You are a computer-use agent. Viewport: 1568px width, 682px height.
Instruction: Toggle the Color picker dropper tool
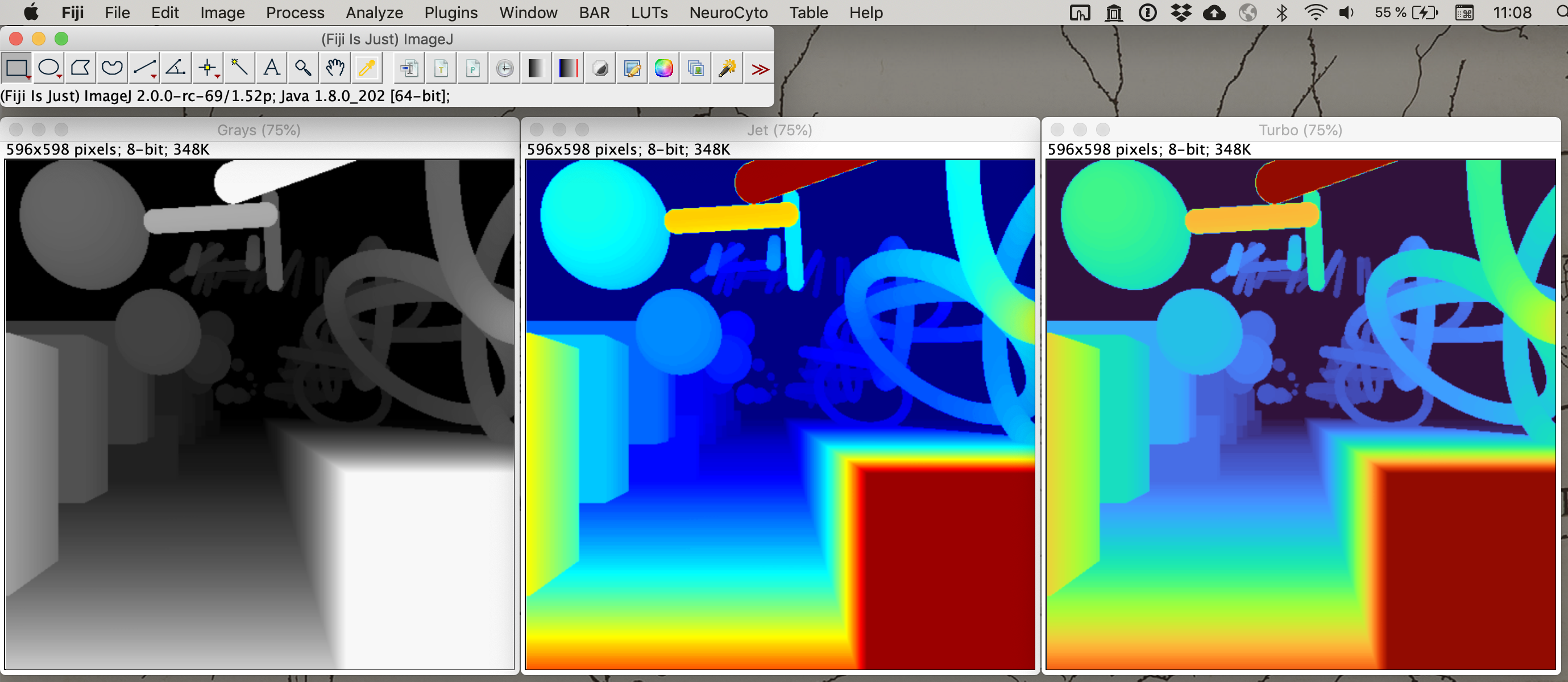tap(367, 68)
